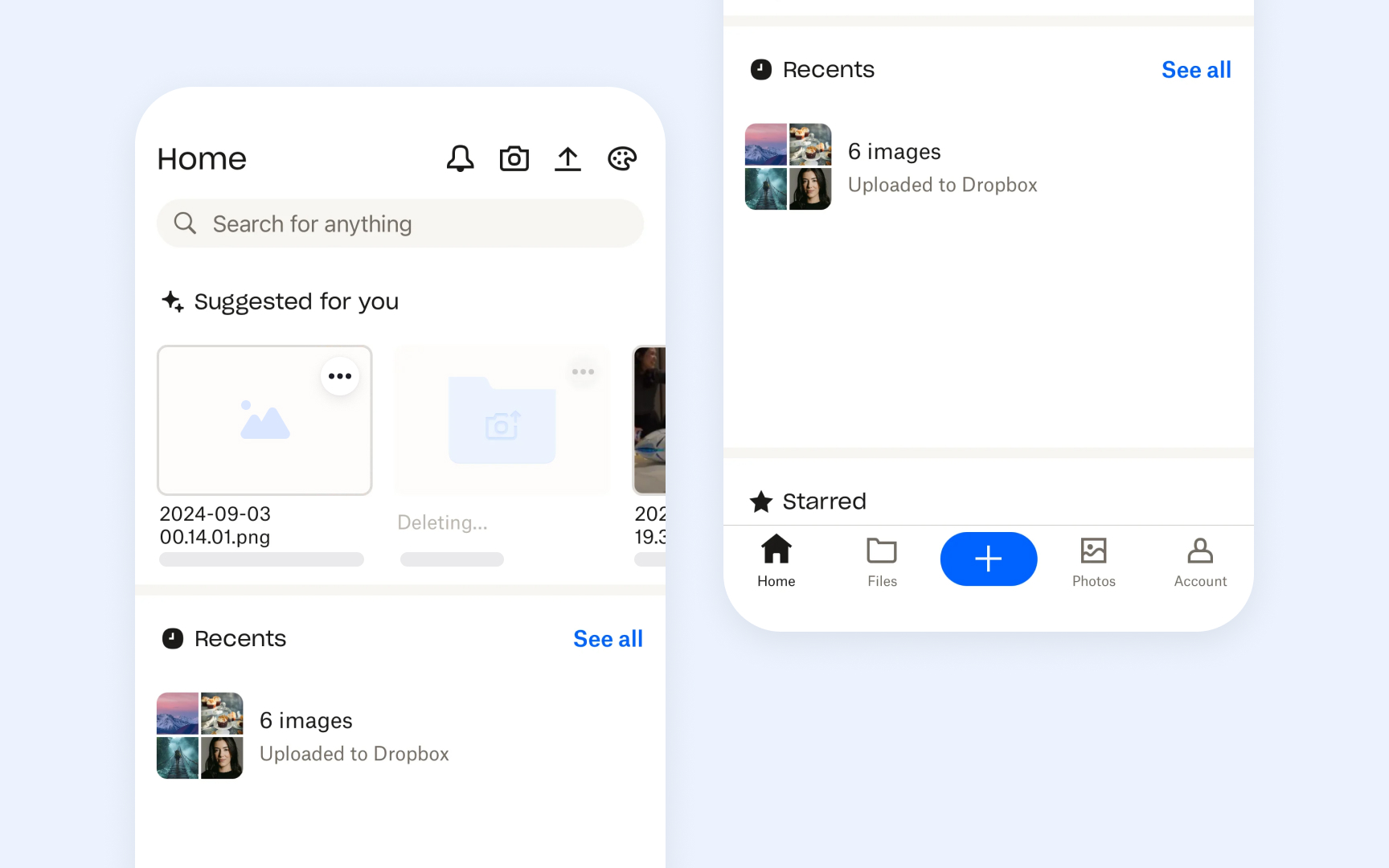The image size is (1389, 868).
Task: Click the Deleting... label
Action: click(443, 523)
